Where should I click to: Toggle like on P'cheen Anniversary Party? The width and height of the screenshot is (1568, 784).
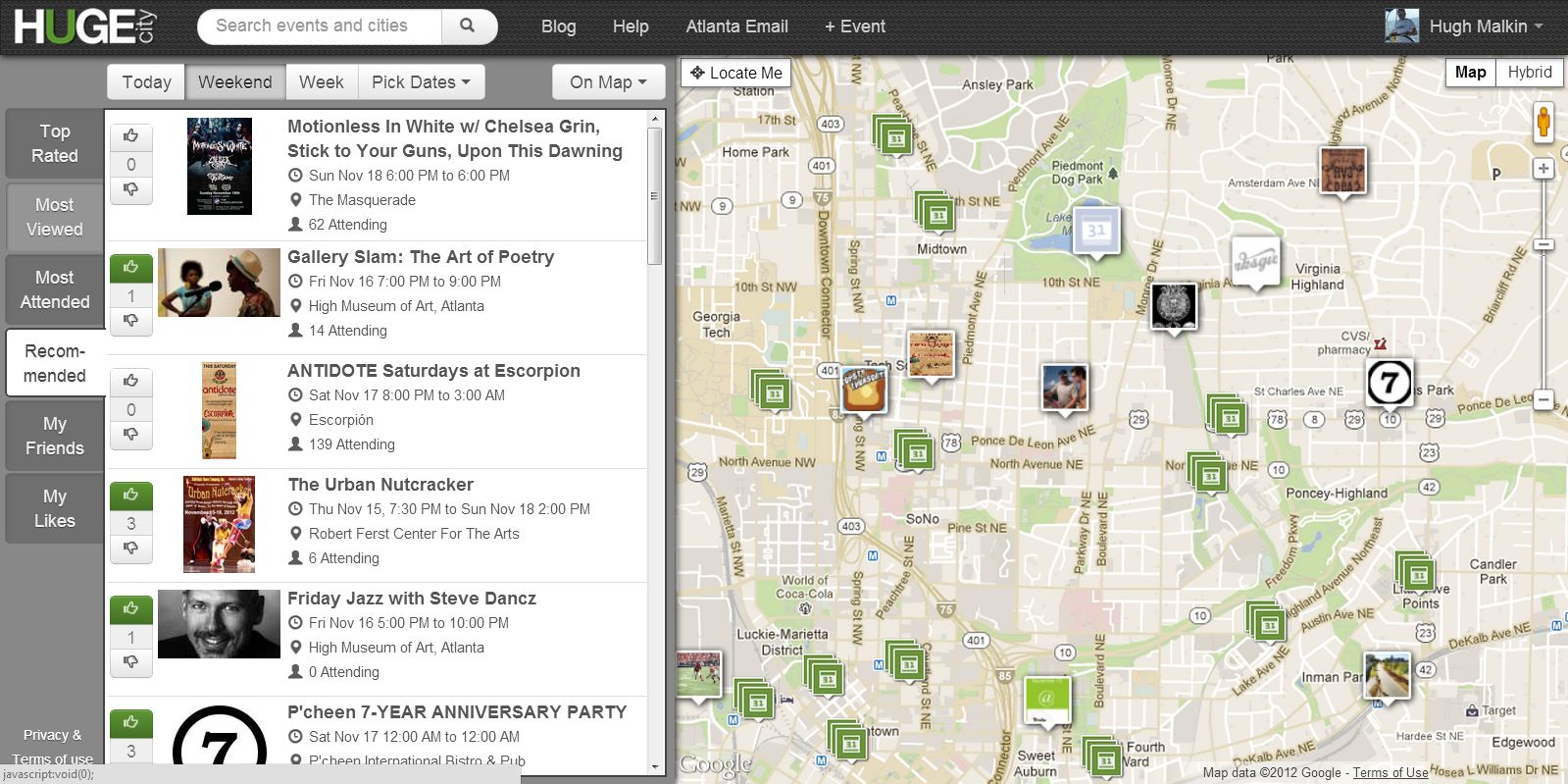pyautogui.click(x=131, y=723)
